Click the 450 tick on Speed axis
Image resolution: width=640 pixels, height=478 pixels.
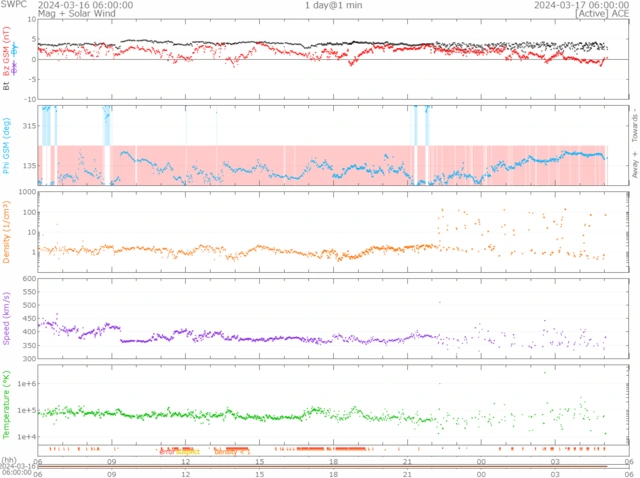point(29,318)
